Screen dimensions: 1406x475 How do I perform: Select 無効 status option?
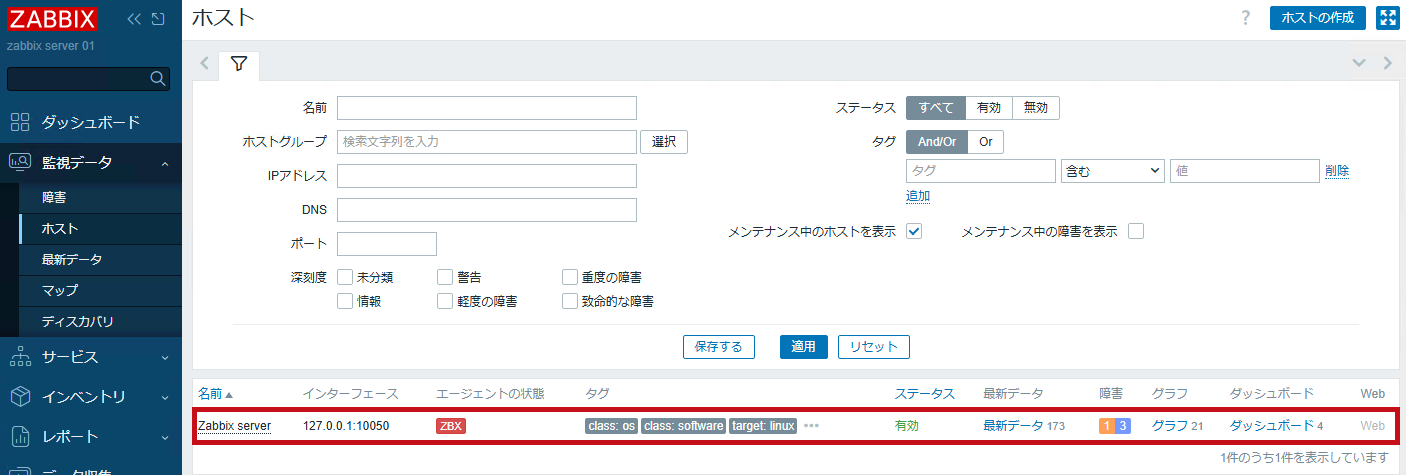[x=1036, y=108]
